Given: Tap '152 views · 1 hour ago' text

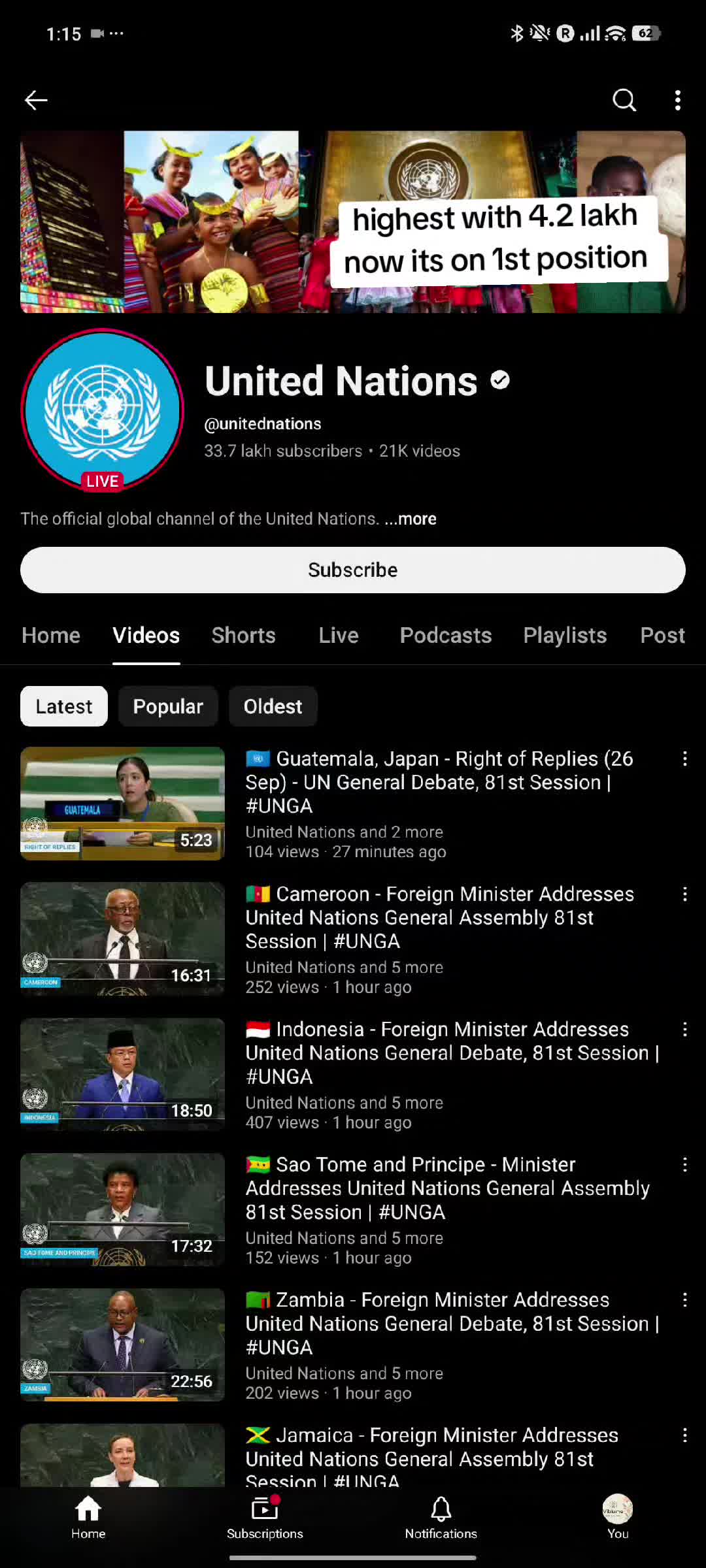Looking at the screenshot, I should [329, 1258].
